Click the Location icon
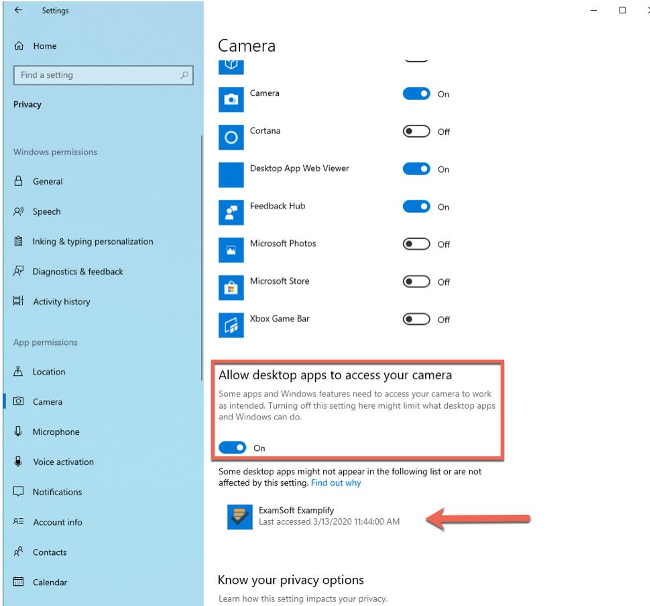The height and width of the screenshot is (606, 650). [x=18, y=371]
